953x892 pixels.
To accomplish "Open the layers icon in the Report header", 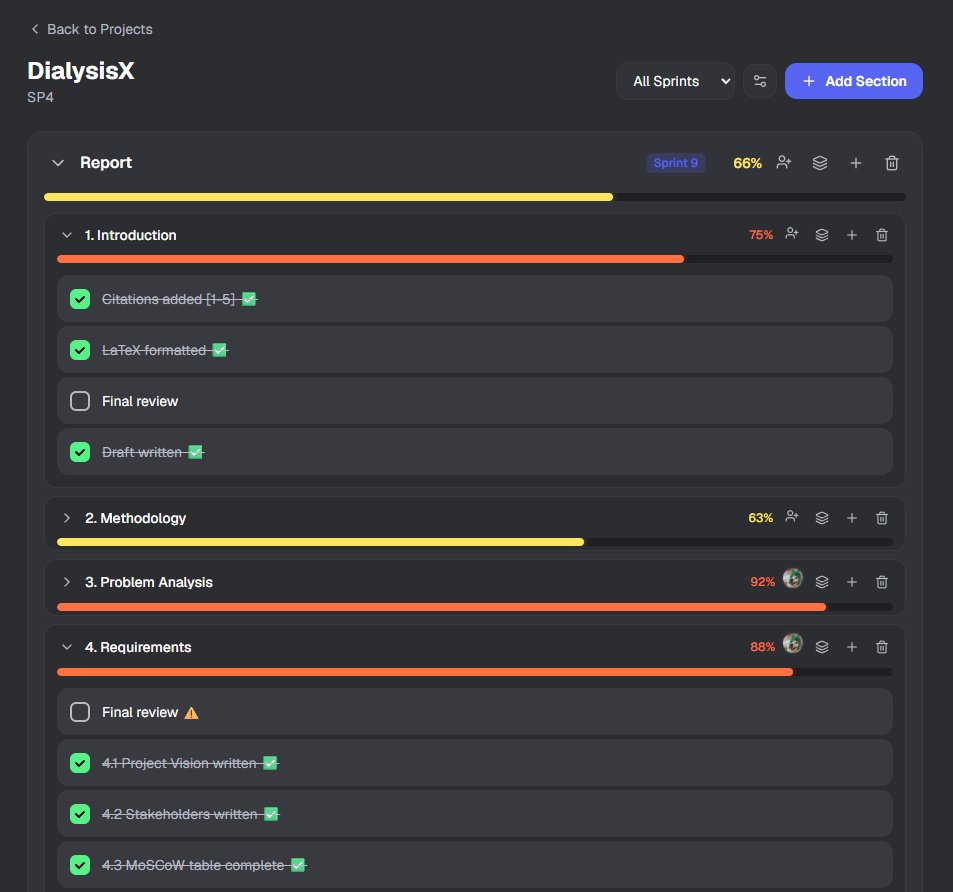I will pyautogui.click(x=820, y=163).
